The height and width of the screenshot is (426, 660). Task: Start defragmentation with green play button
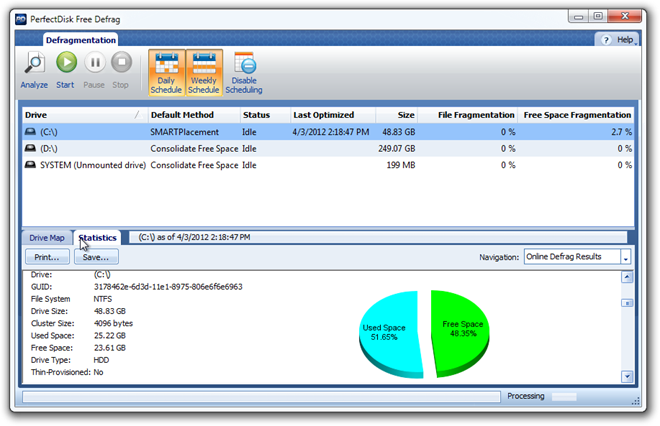(67, 62)
